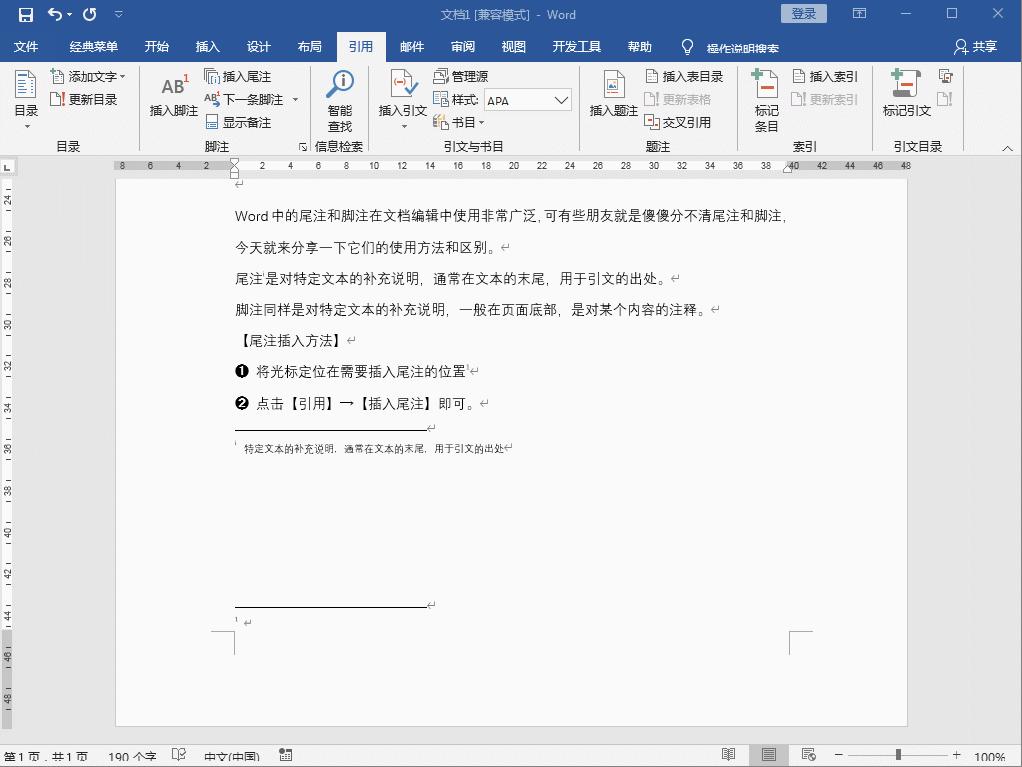
Task: Click the 190 个字 word count
Action: click(132, 757)
